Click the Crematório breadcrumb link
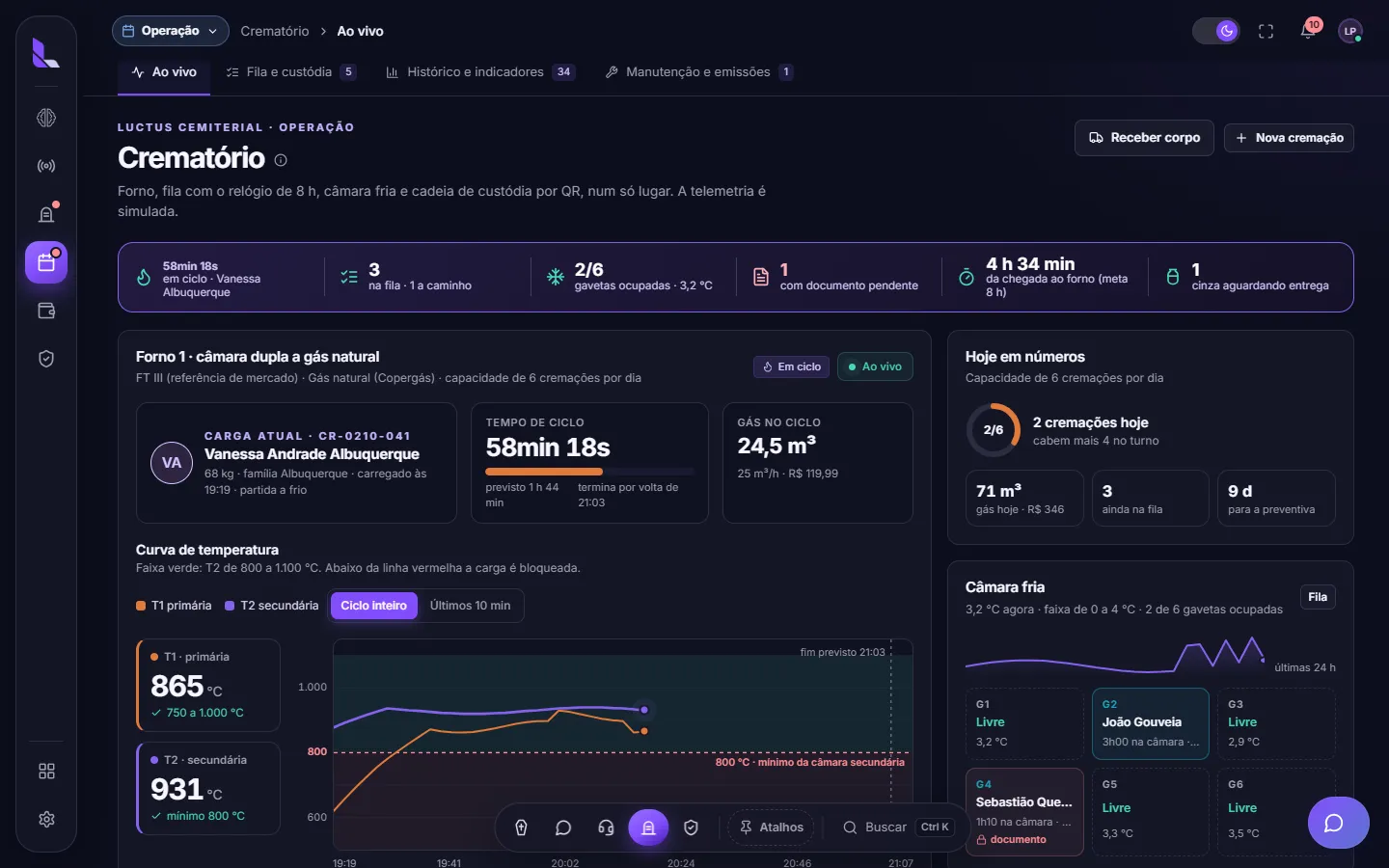The width and height of the screenshot is (1389, 868). coord(275,31)
